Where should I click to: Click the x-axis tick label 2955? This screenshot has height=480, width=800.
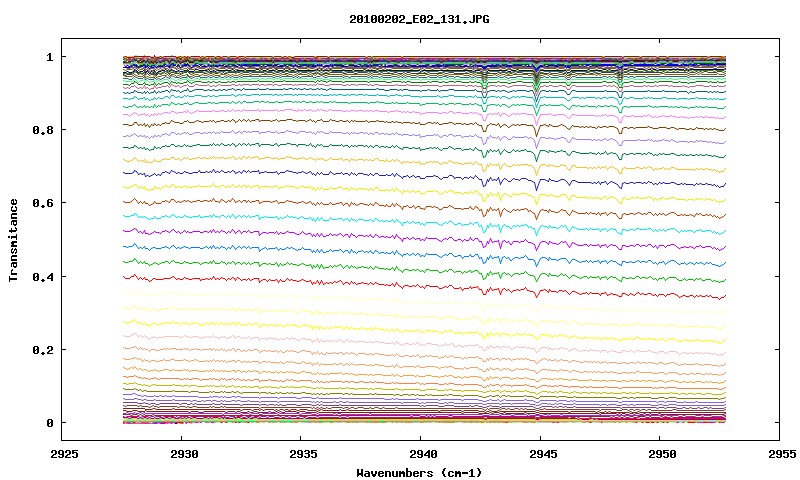coord(781,454)
